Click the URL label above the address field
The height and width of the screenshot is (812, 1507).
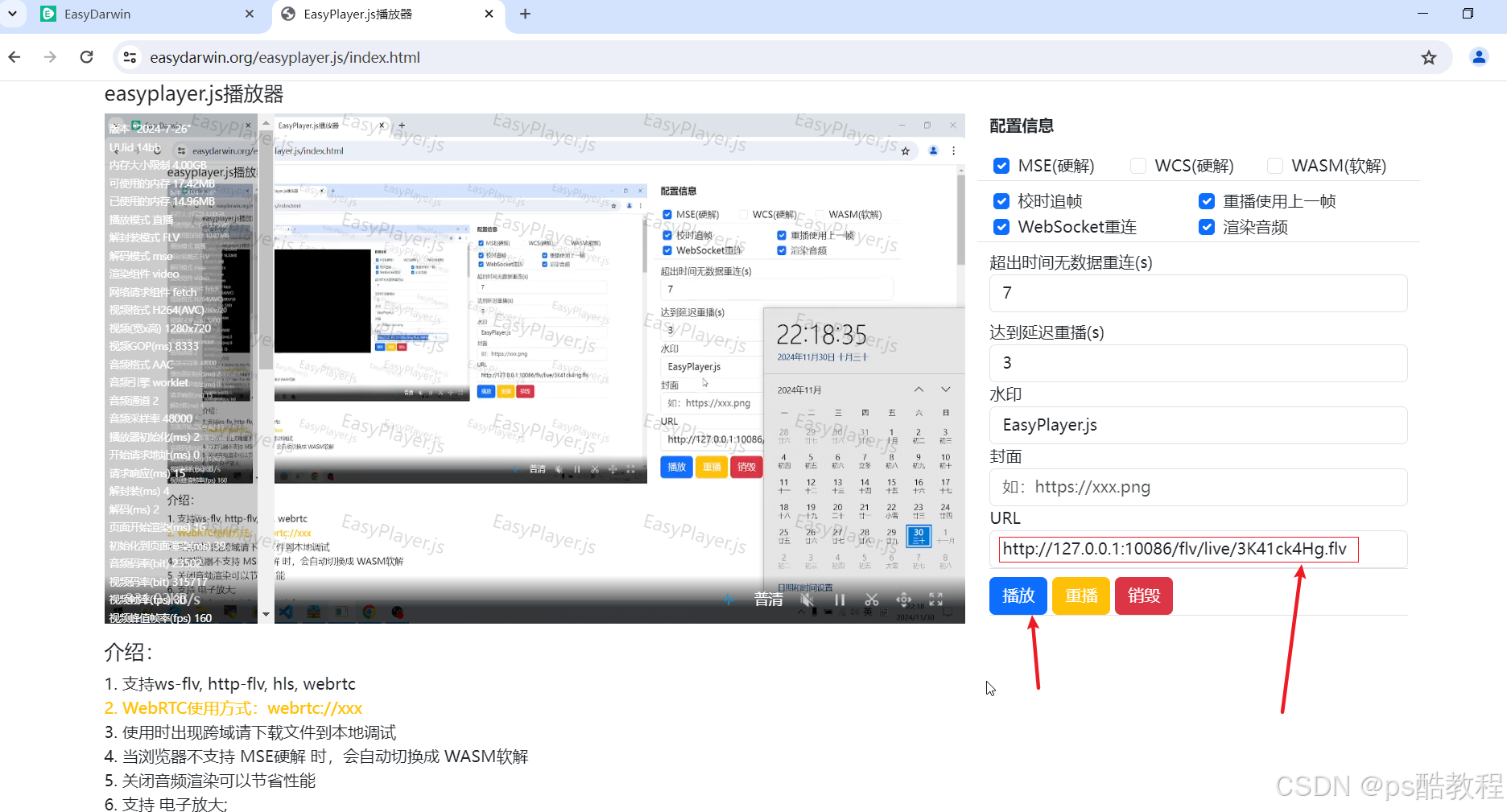point(1005,518)
